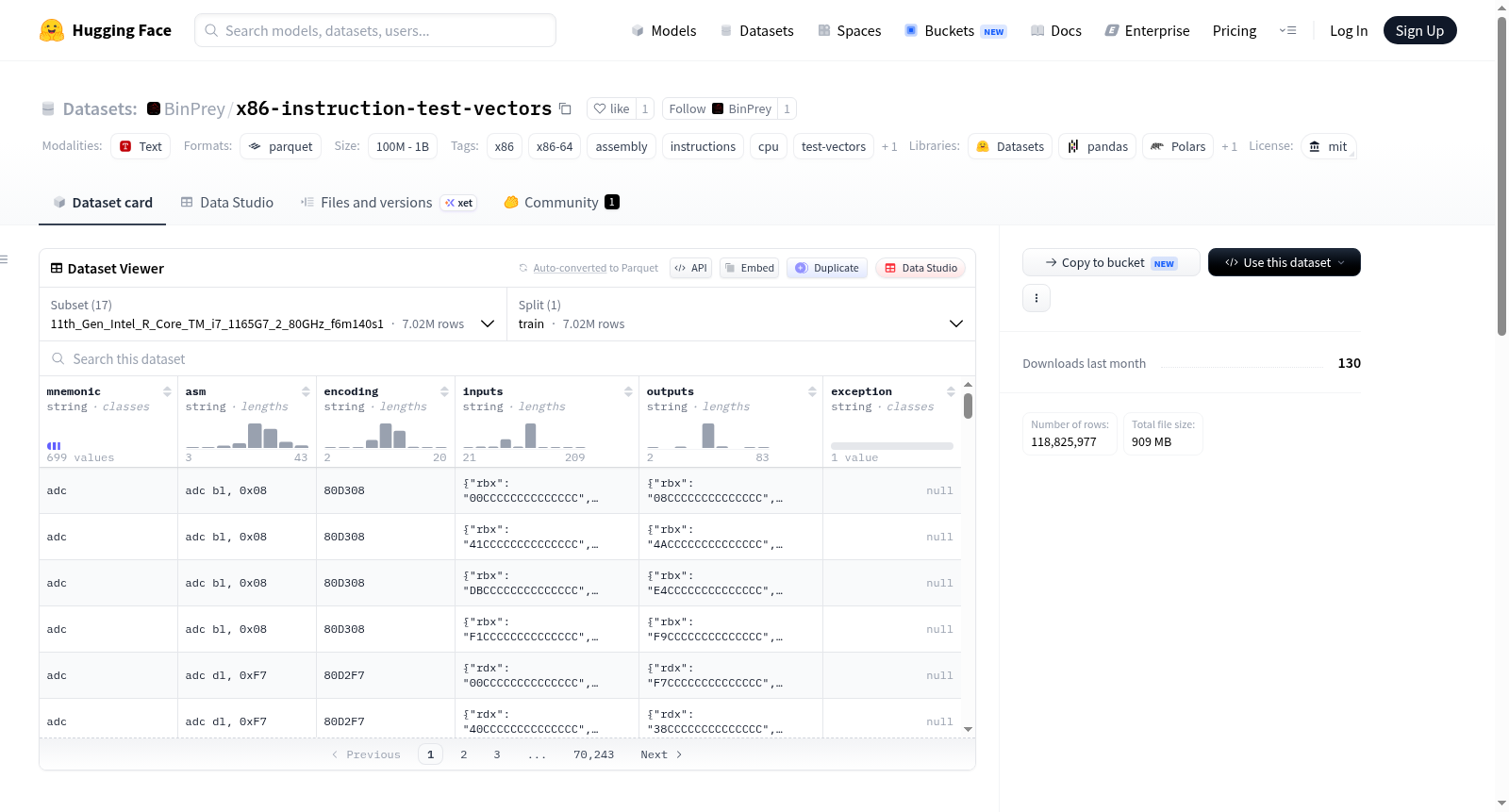The height and width of the screenshot is (812, 1509).
Task: Open the Models menu item
Action: pyautogui.click(x=664, y=30)
